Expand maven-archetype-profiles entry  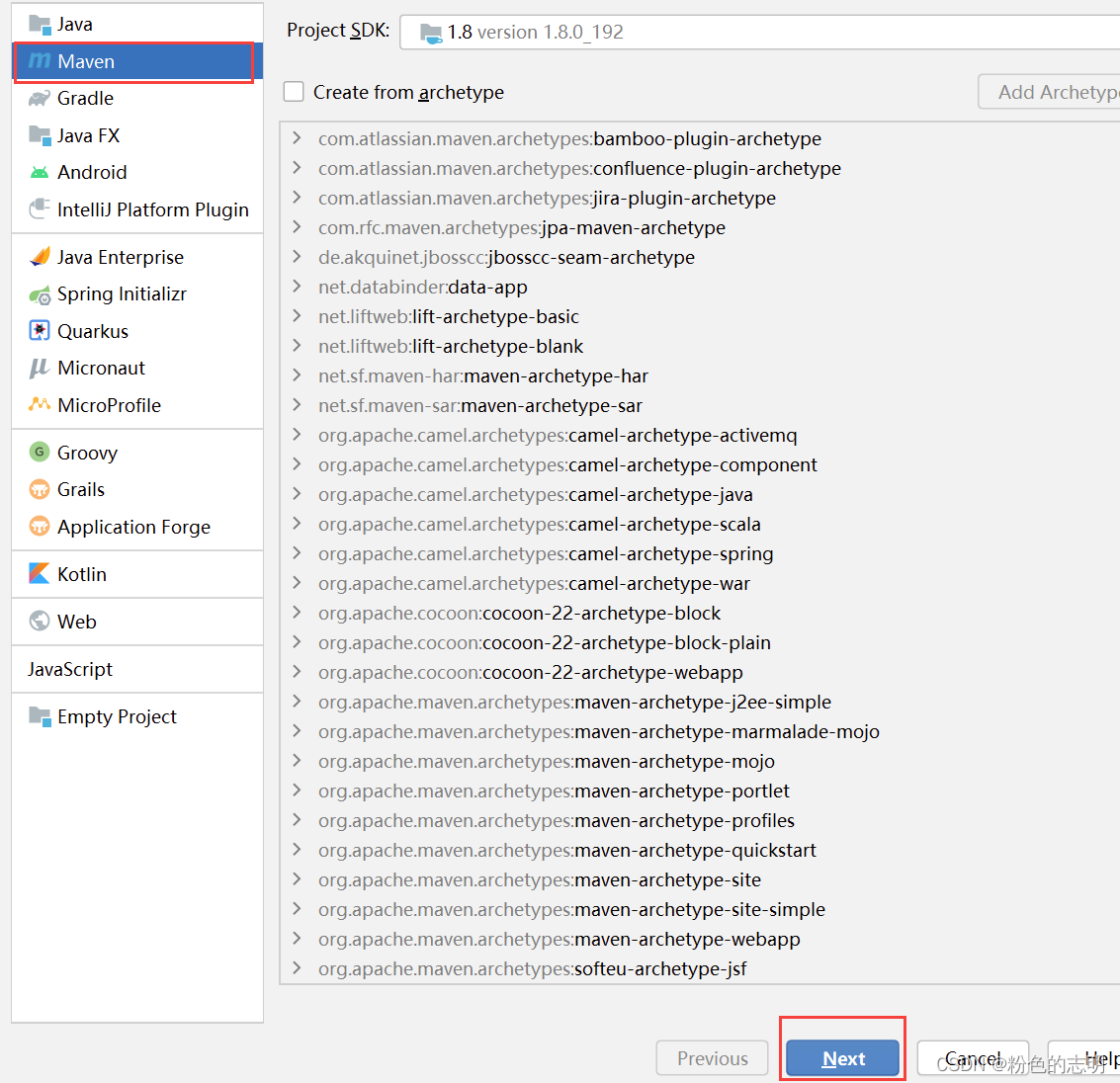[297, 820]
